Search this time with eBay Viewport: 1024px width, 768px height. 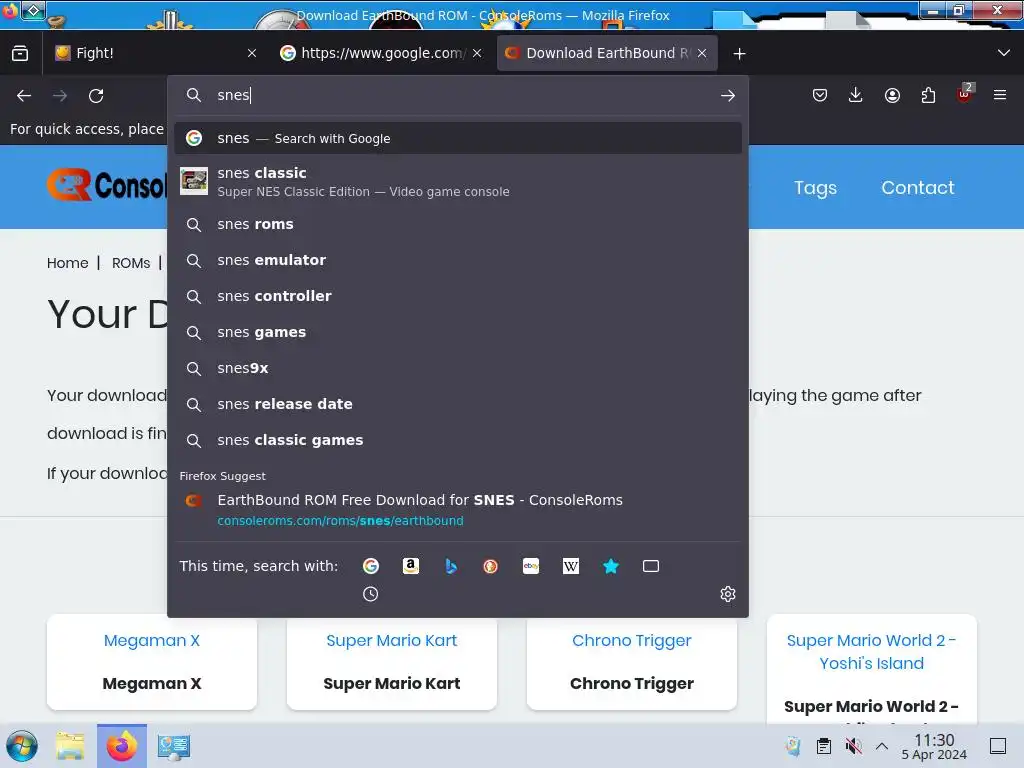click(x=531, y=566)
